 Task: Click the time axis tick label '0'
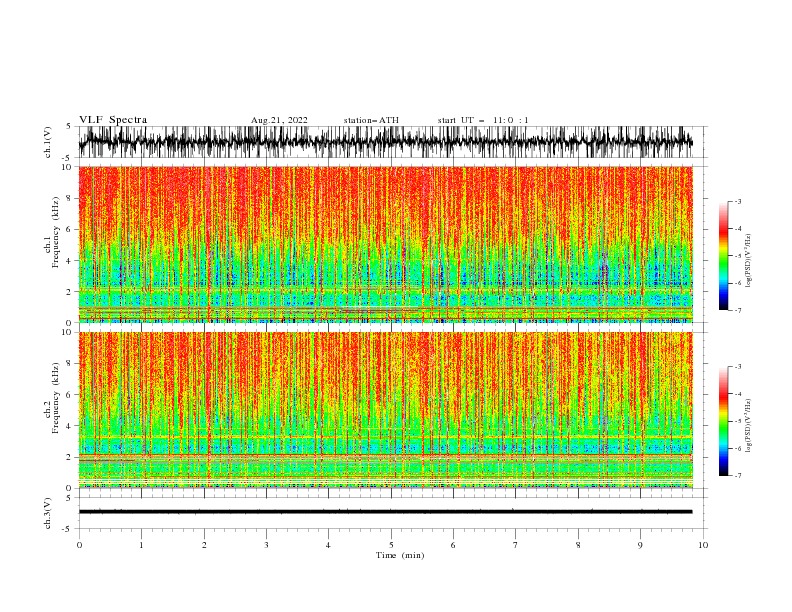click(79, 545)
